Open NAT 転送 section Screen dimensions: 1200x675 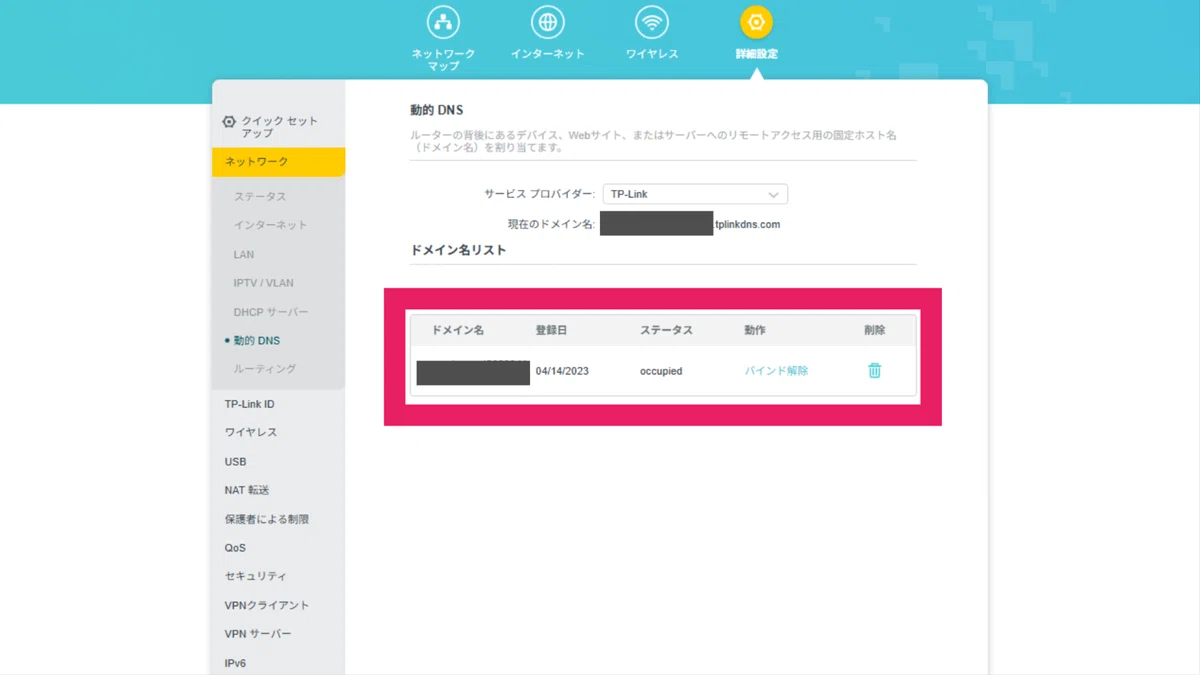[247, 491]
